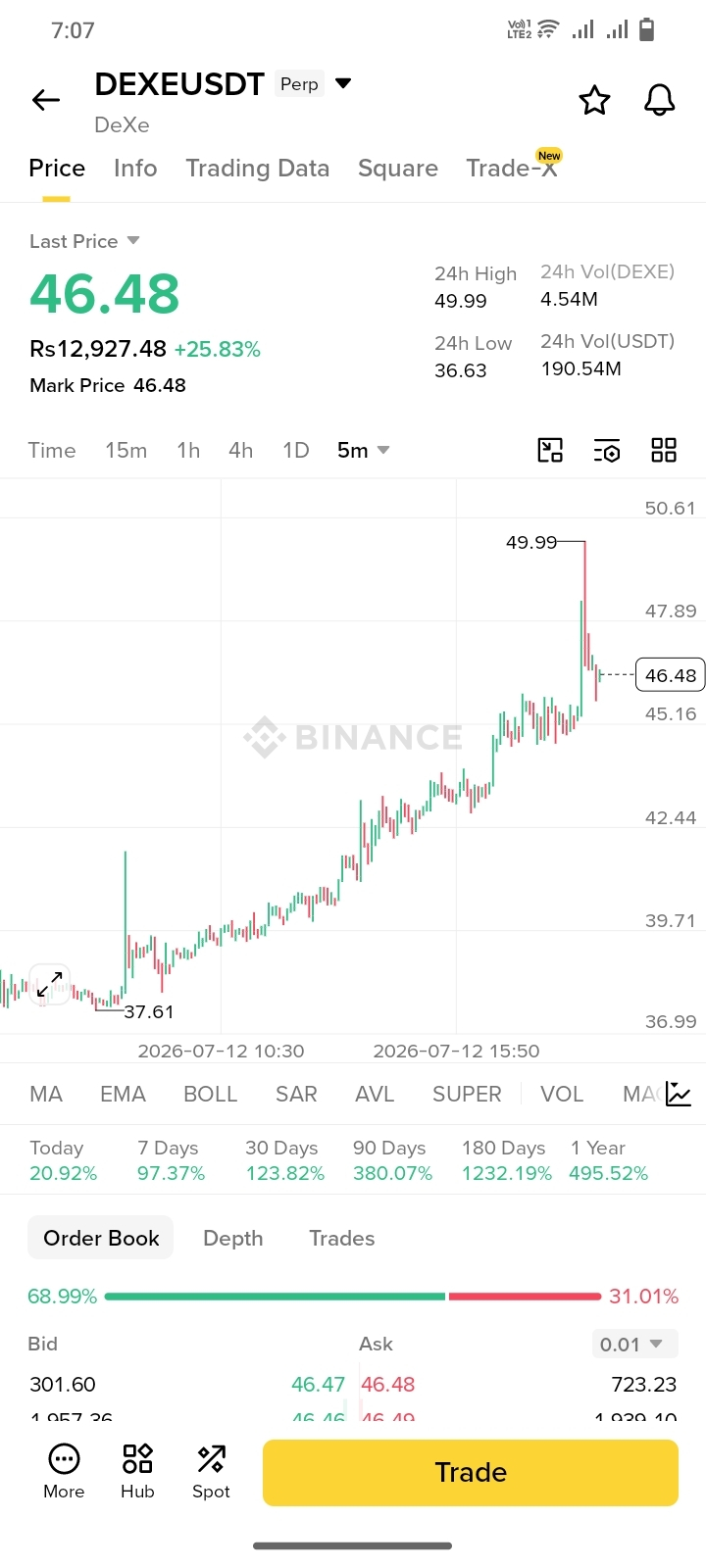
Task: Toggle the AVL indicator
Action: pos(375,1094)
